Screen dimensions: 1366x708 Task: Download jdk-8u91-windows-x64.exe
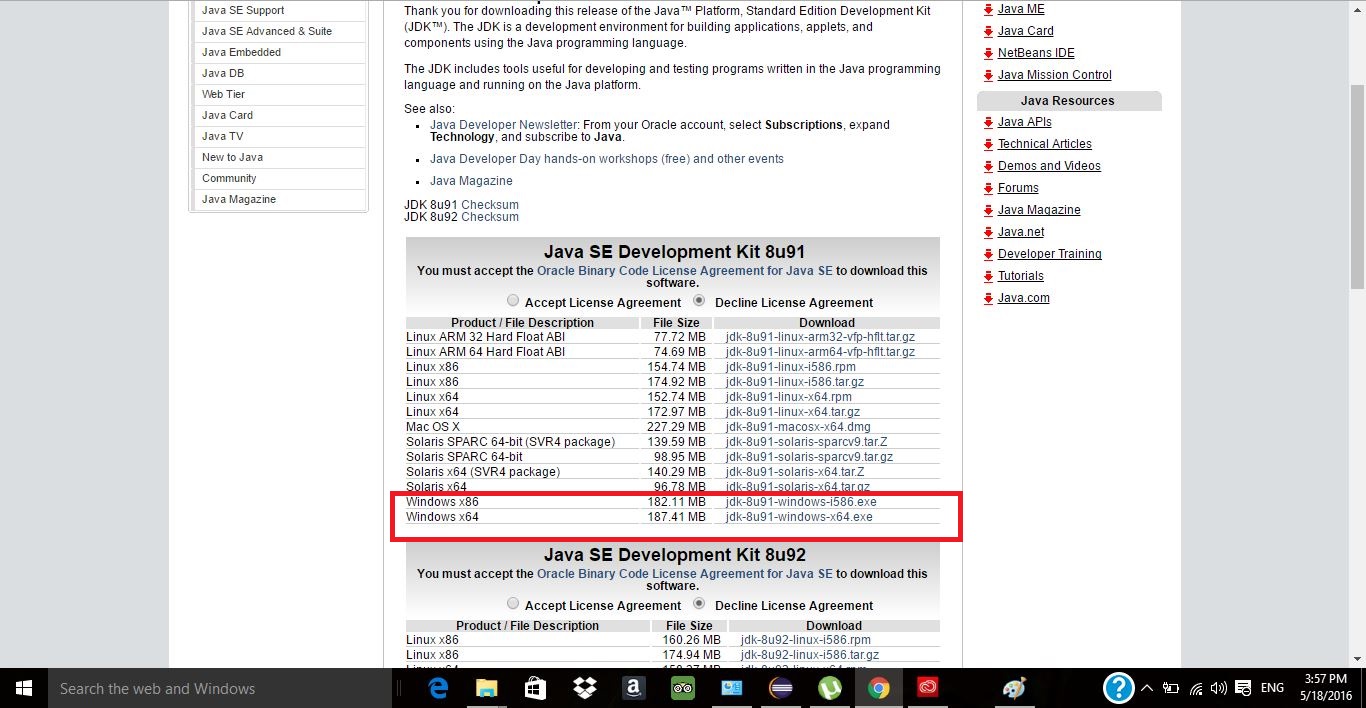pyautogui.click(x=799, y=517)
